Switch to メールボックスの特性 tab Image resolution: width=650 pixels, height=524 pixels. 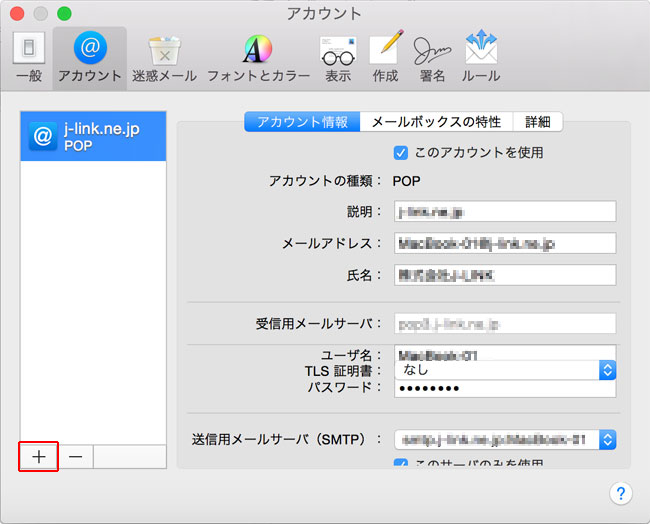click(436, 122)
